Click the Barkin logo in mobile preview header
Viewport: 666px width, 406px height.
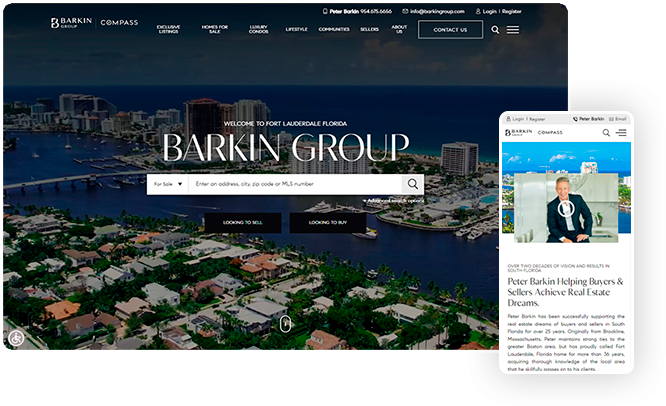tap(519, 133)
